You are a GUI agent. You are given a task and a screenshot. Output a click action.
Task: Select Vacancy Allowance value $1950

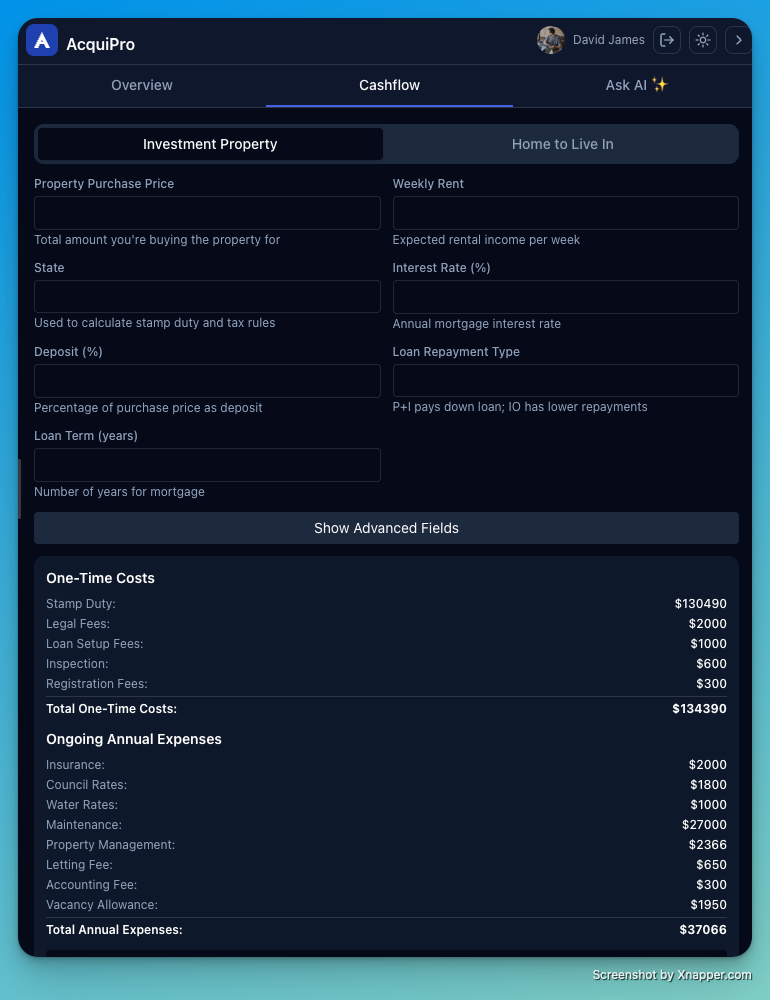click(708, 905)
